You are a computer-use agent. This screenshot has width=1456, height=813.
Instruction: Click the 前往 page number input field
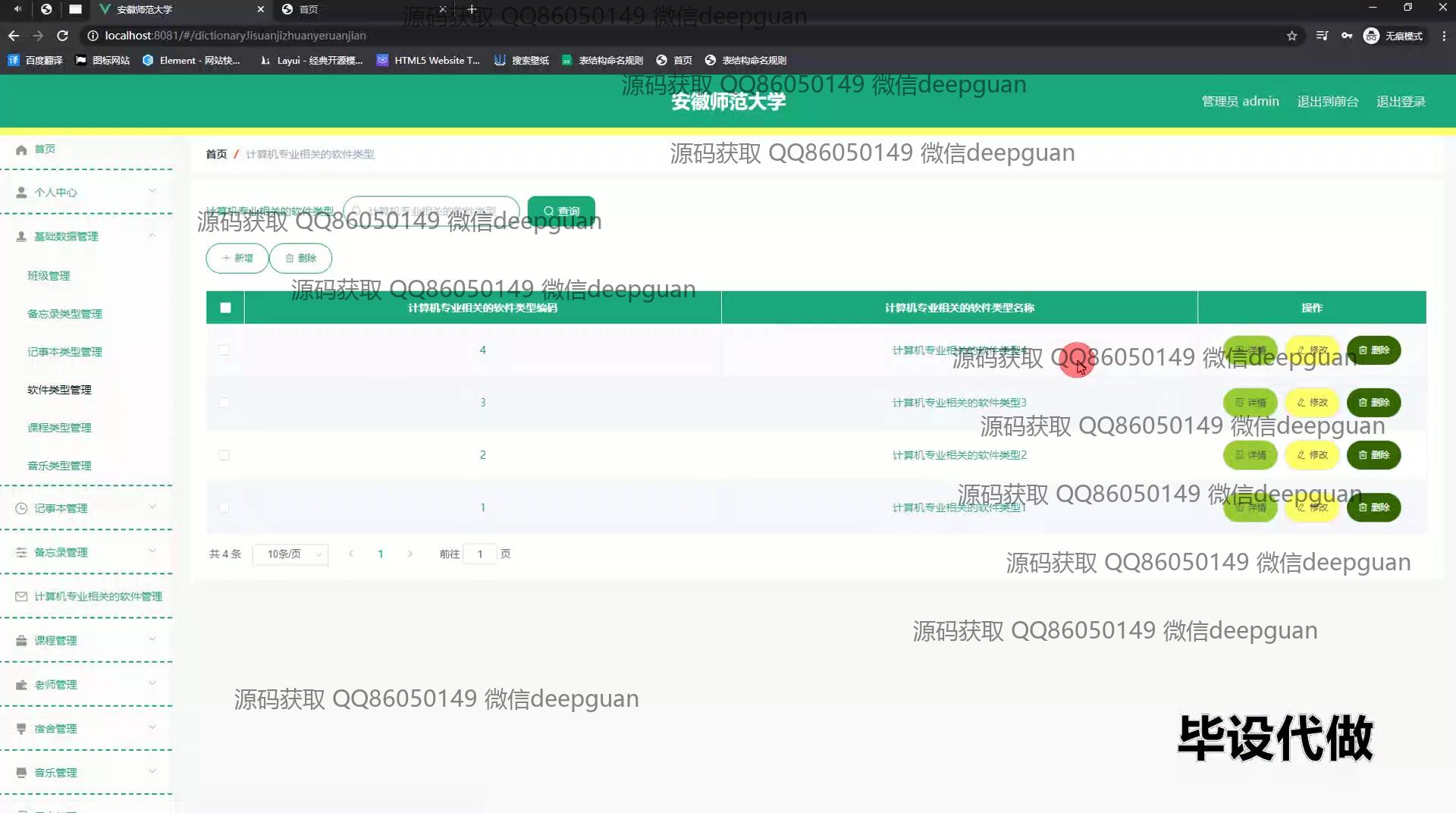click(x=480, y=554)
